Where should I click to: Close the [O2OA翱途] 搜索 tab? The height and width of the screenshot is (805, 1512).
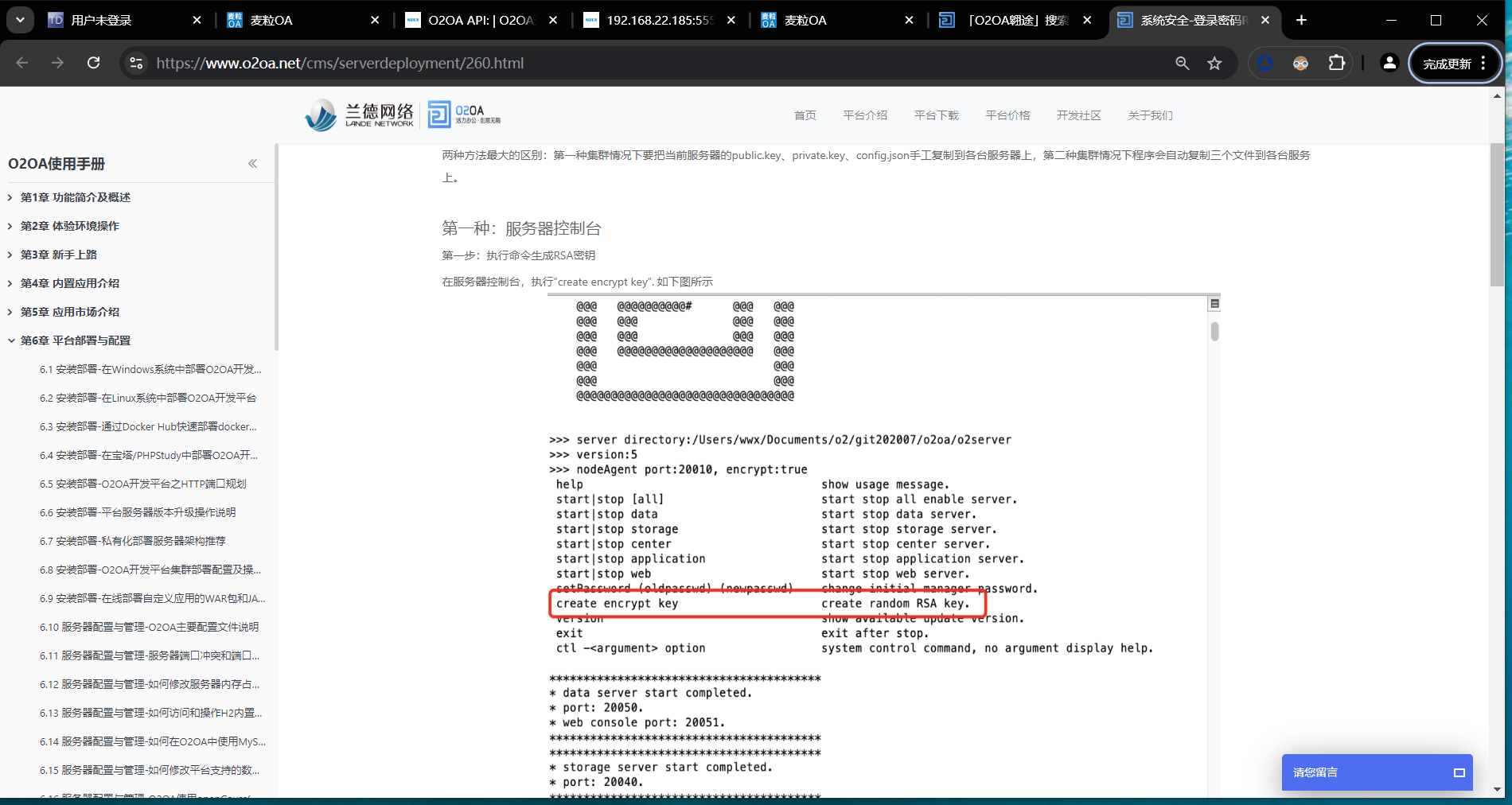(1088, 20)
